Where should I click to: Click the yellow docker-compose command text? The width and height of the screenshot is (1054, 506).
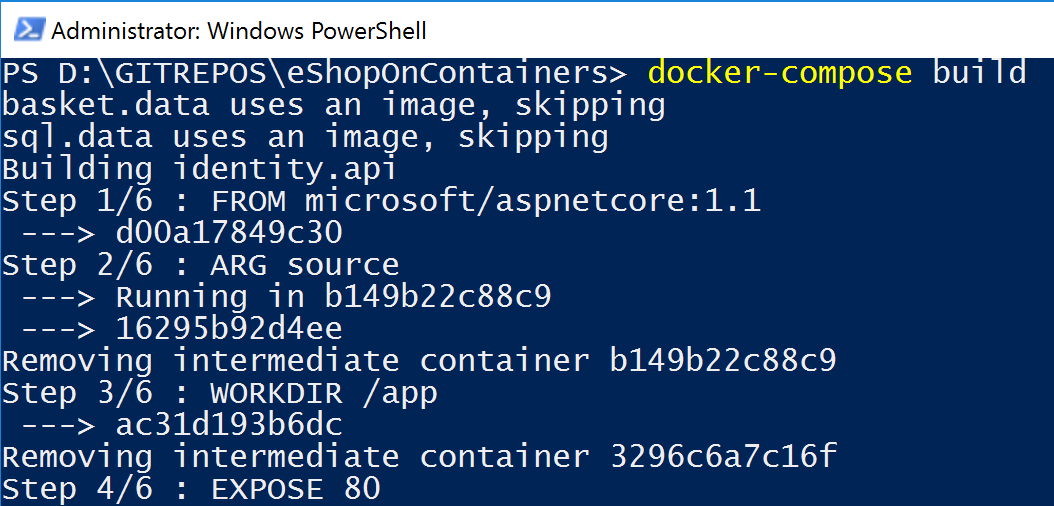[780, 73]
